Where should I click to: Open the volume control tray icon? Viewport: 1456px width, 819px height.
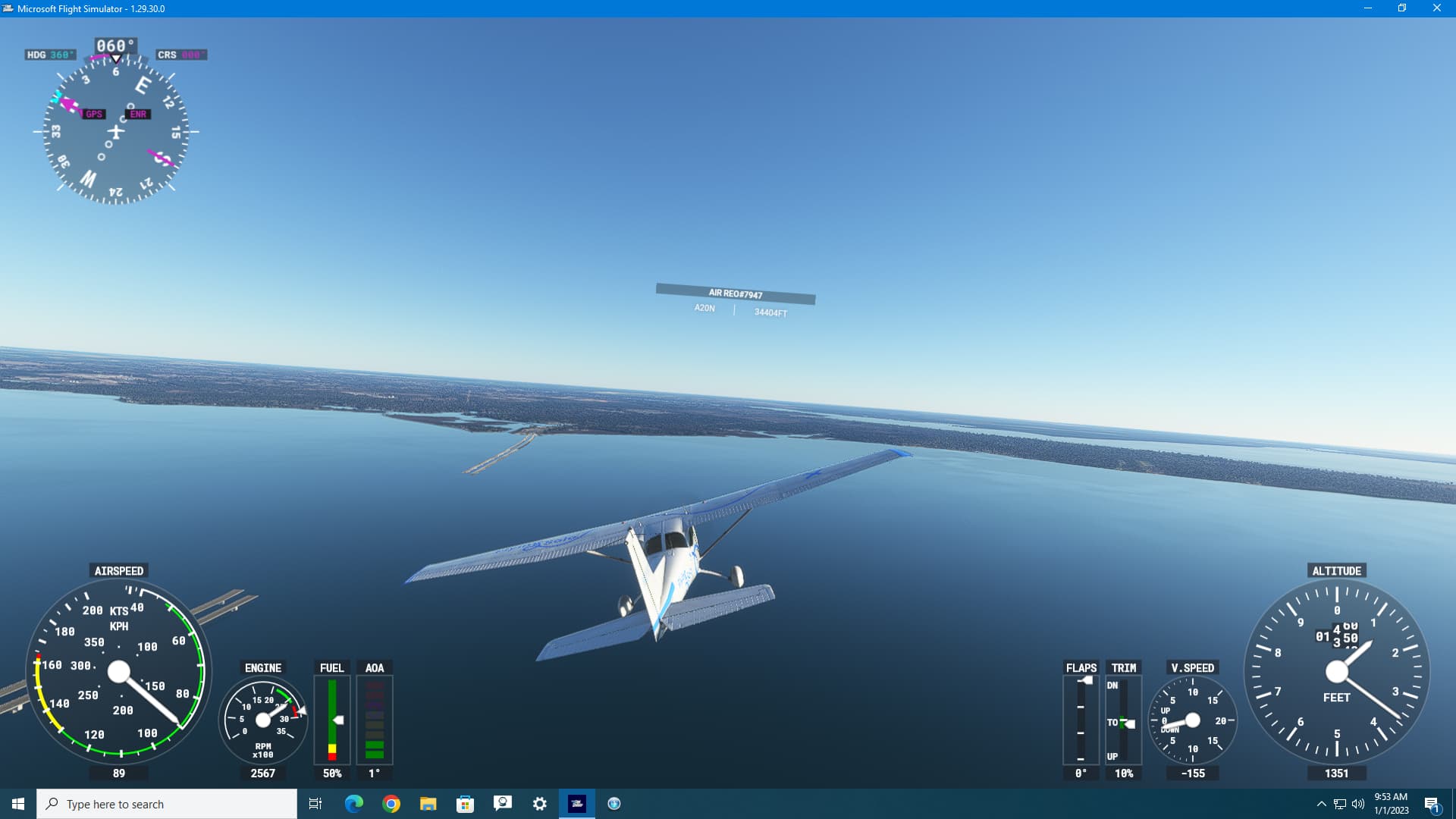(1358, 804)
